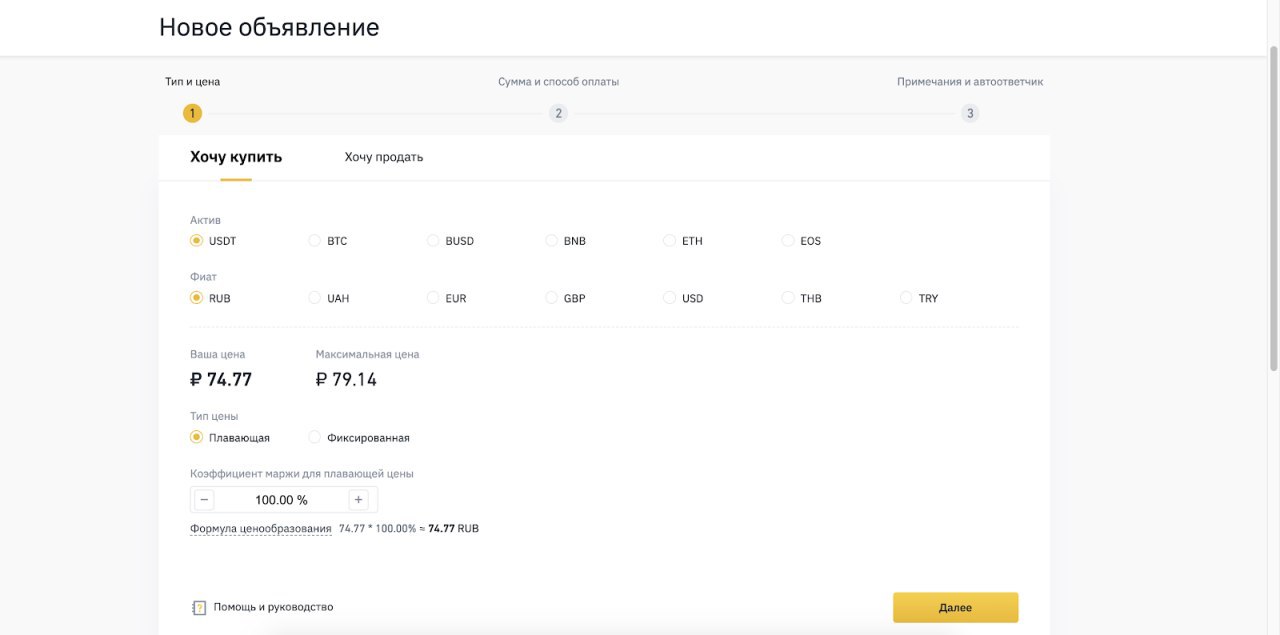Switch to the Хочу продать tab
1280x635 pixels.
384,156
